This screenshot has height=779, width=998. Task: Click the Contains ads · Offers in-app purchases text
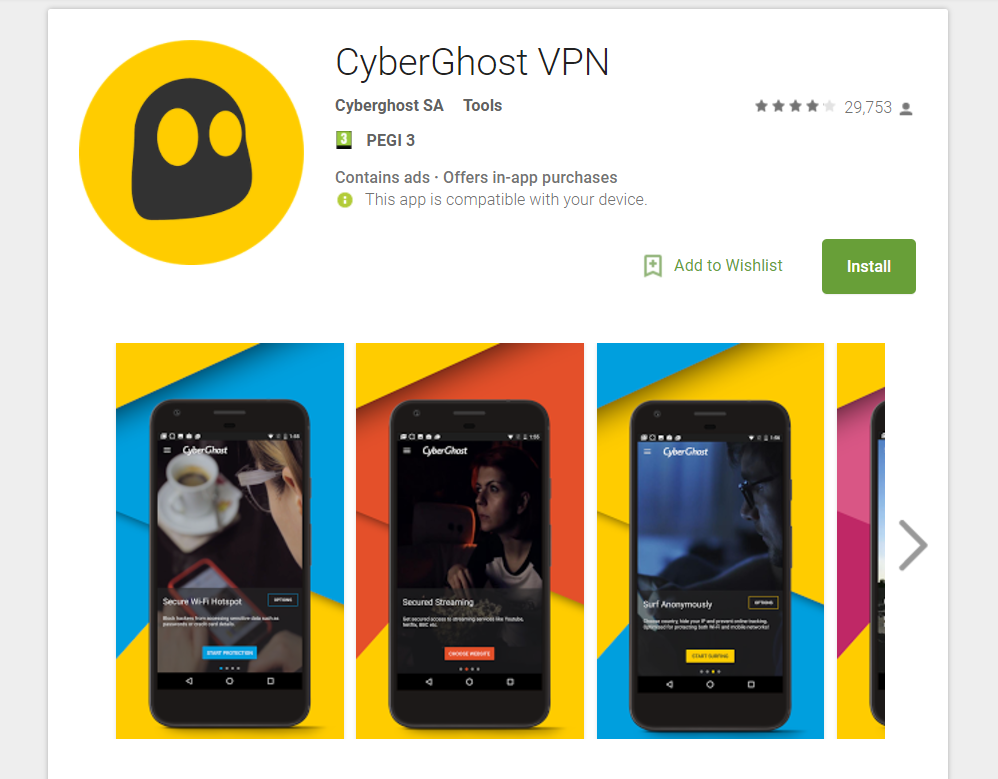476,178
